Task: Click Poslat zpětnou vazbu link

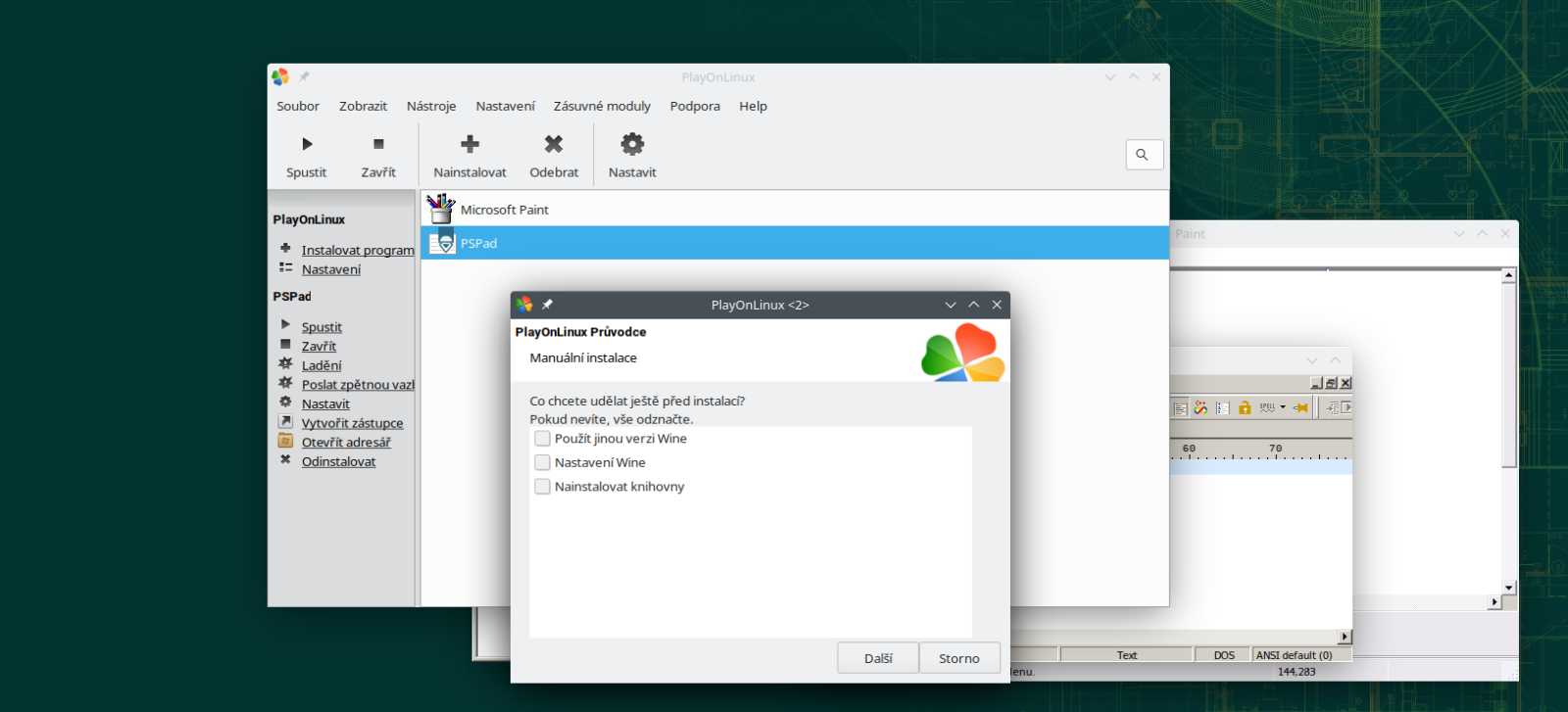Action: pyautogui.click(x=358, y=385)
